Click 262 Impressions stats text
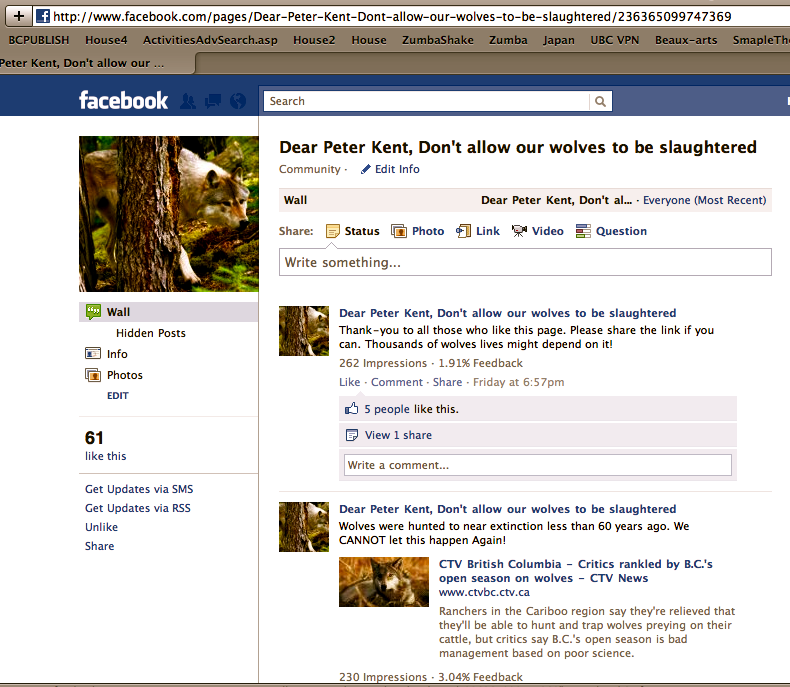790x687 pixels. click(382, 363)
